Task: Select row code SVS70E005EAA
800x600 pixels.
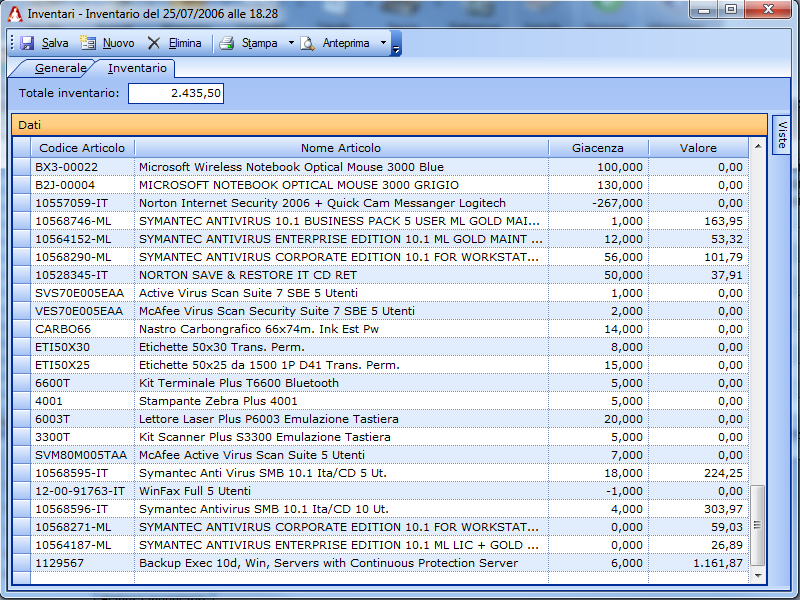Action: click(80, 293)
